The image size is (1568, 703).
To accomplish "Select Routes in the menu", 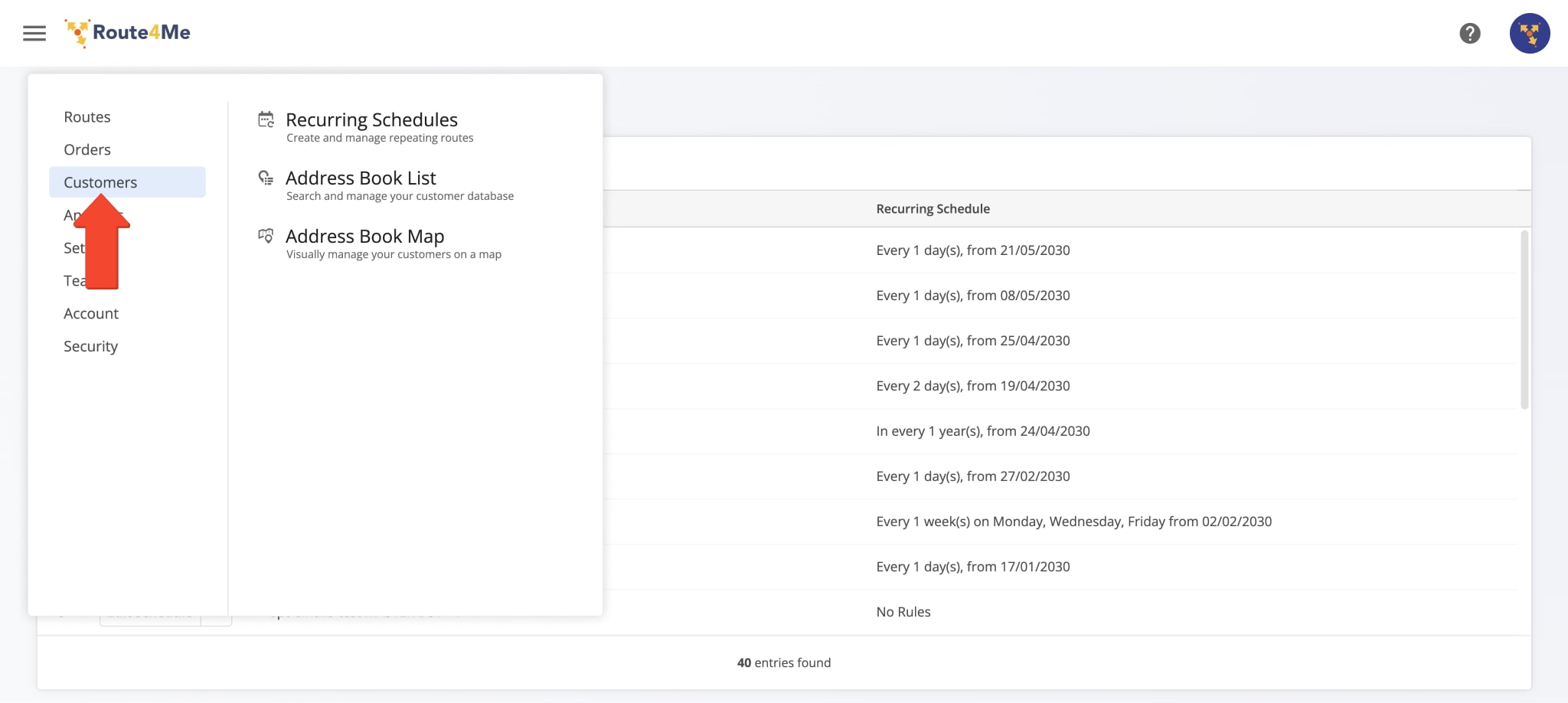I will (x=87, y=116).
